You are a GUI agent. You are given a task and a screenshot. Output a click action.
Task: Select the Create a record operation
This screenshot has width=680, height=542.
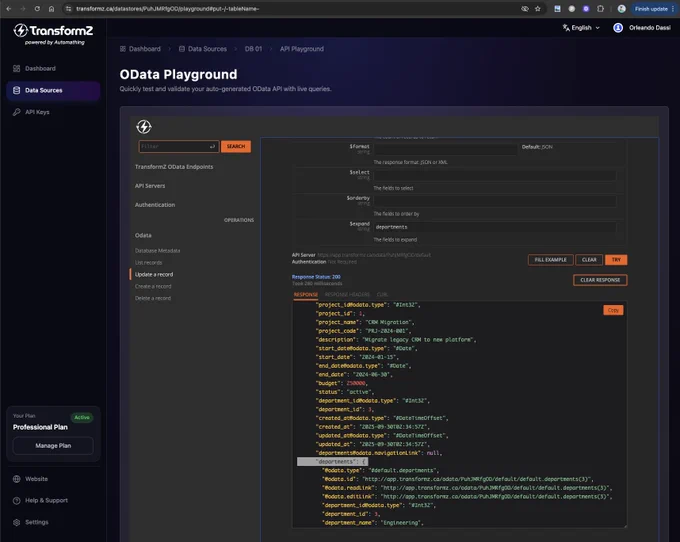point(153,287)
